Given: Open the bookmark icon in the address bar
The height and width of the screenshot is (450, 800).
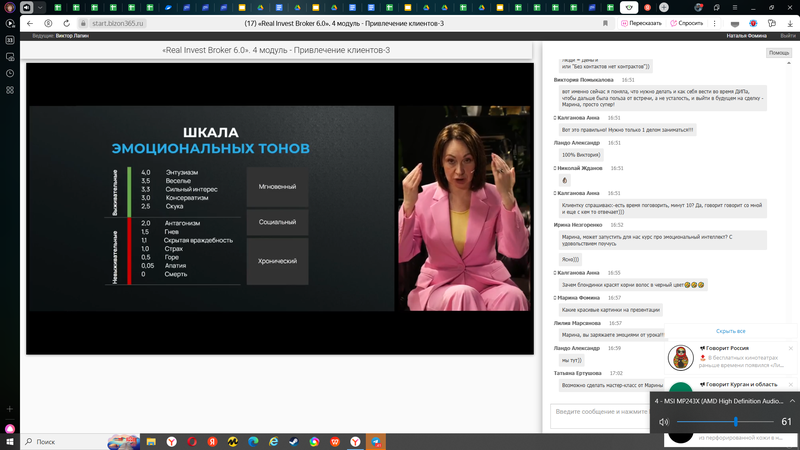Looking at the screenshot, I should [607, 23].
